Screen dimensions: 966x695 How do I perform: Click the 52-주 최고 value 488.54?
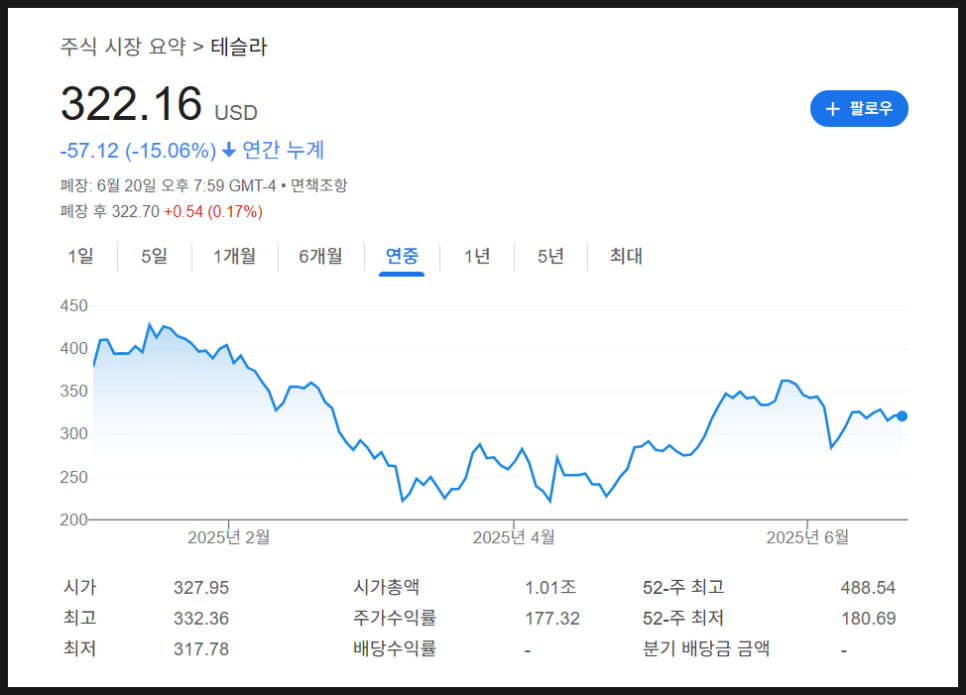pyautogui.click(x=868, y=588)
